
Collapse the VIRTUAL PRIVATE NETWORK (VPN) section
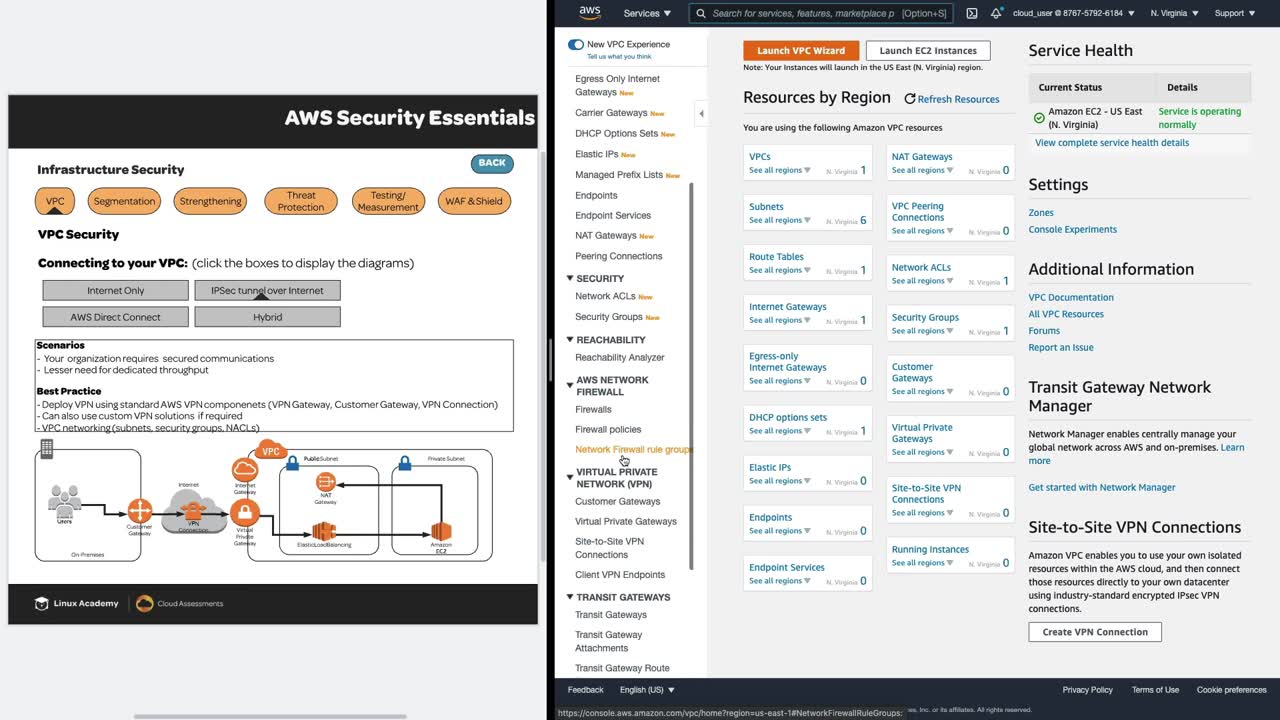[x=570, y=477]
